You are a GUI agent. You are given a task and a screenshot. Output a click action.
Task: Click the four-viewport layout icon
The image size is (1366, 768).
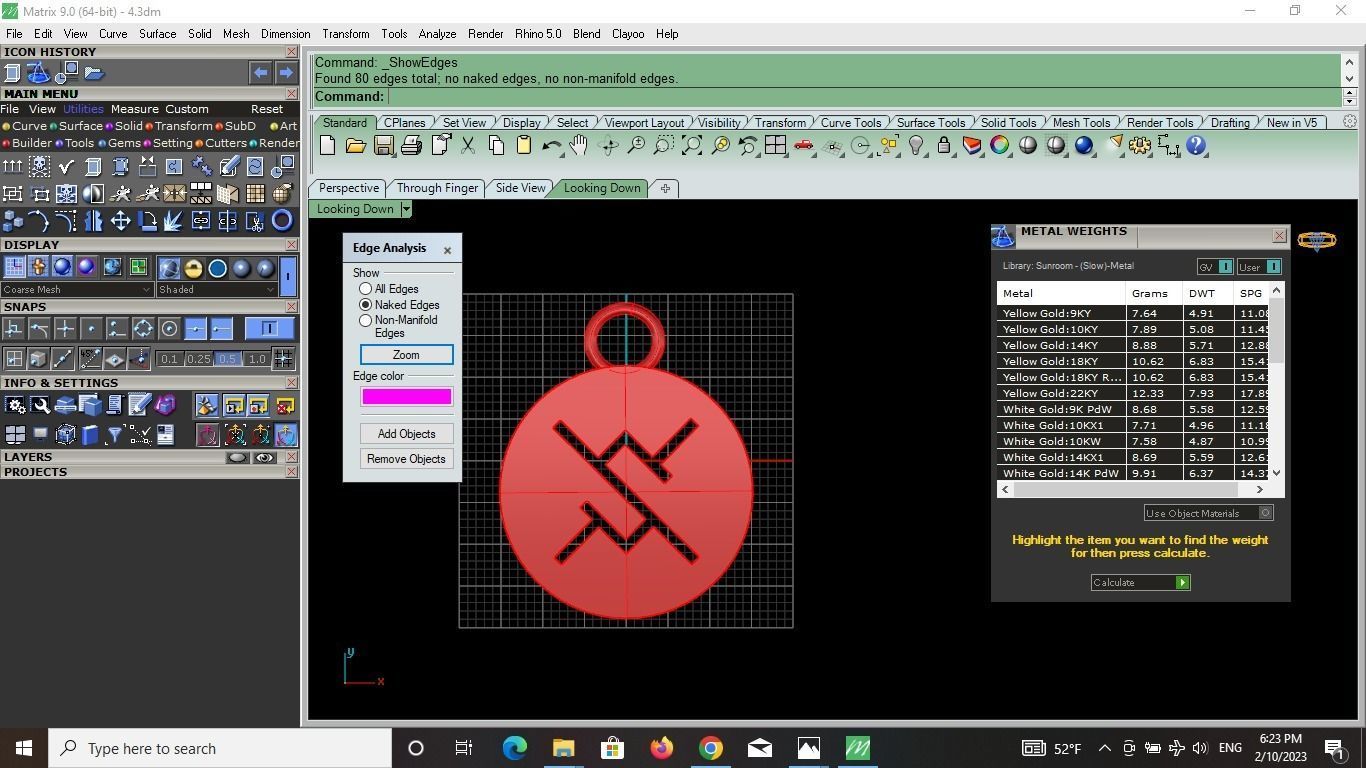[775, 146]
